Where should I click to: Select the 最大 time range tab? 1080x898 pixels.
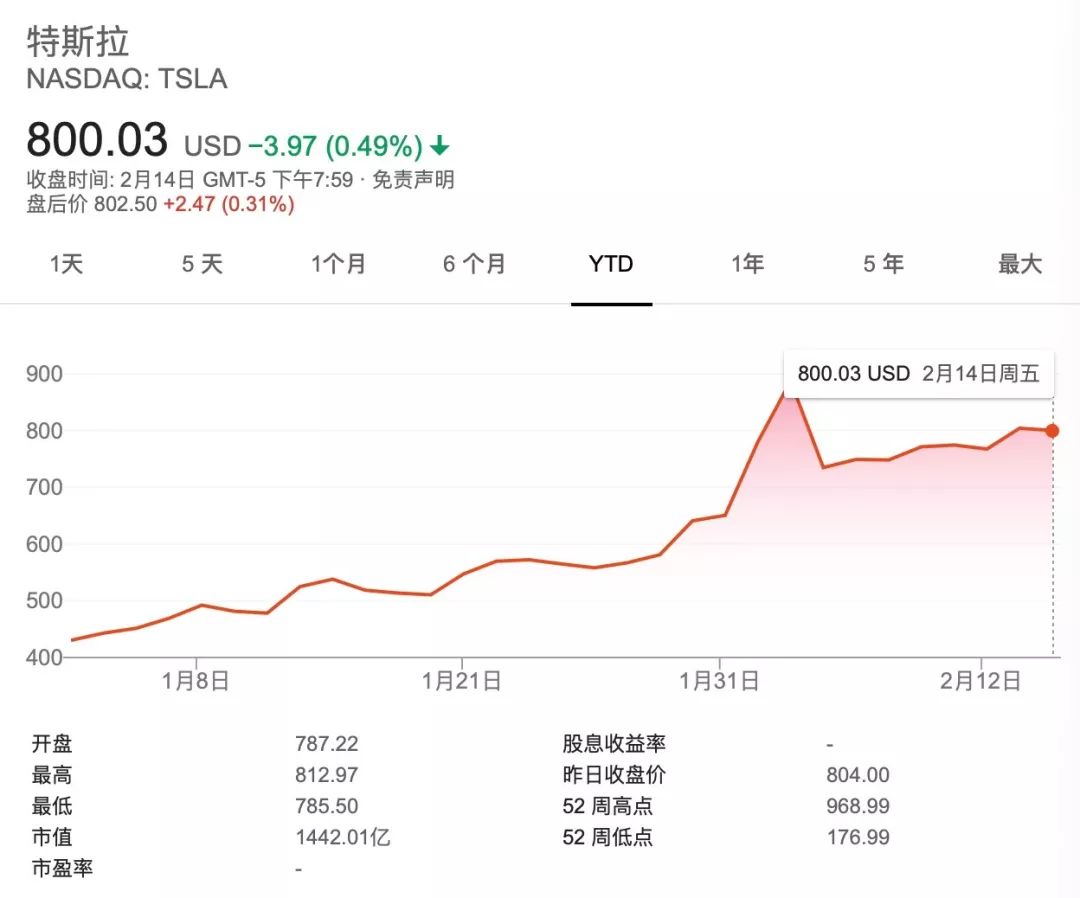[x=1020, y=264]
